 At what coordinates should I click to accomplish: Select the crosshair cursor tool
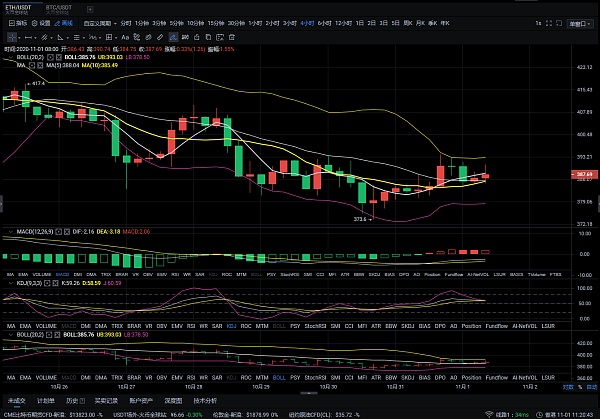pyautogui.click(x=12, y=37)
